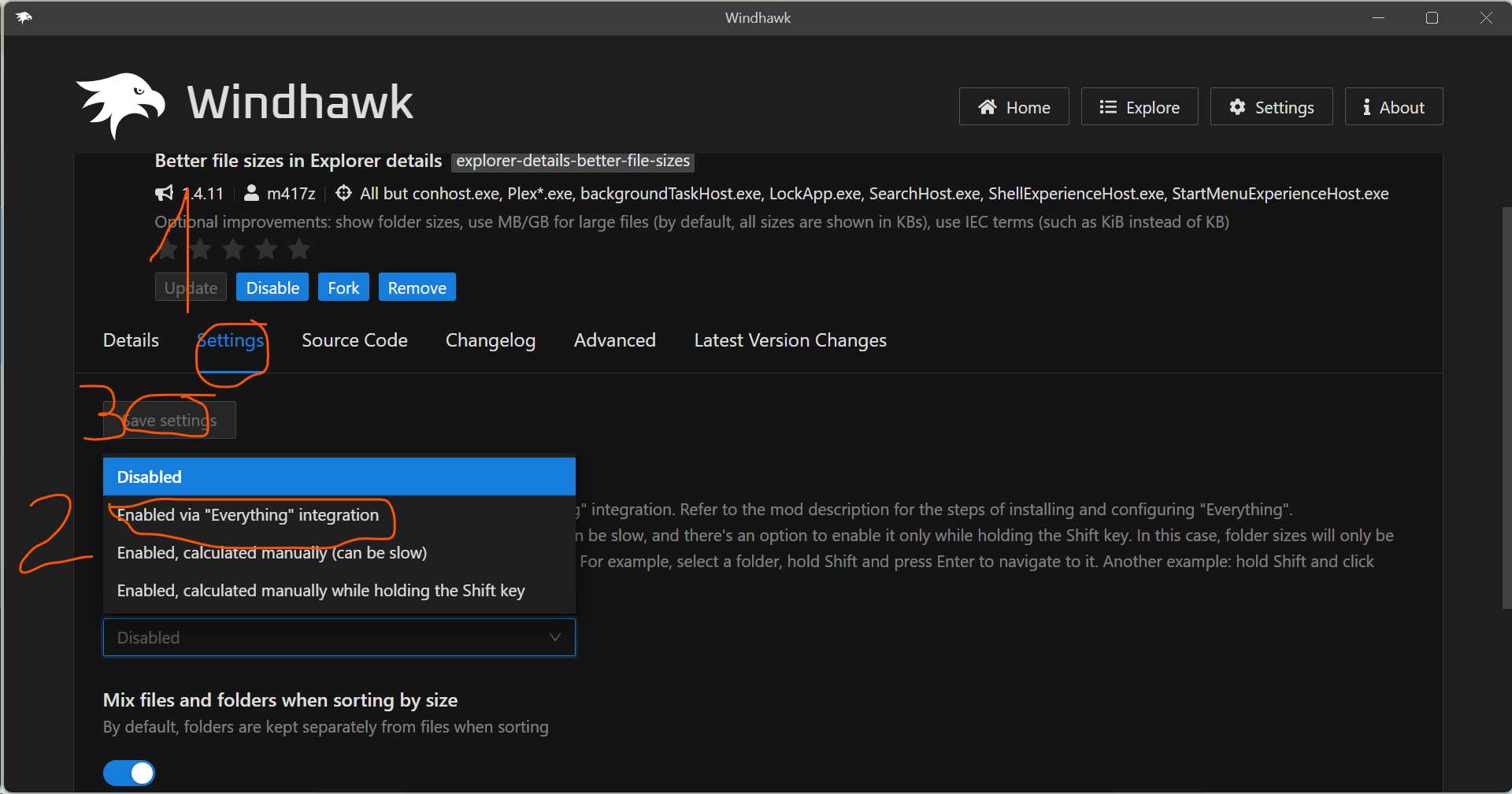Viewport: 1512px width, 794px height.
Task: Click the Update button
Action: pos(191,288)
